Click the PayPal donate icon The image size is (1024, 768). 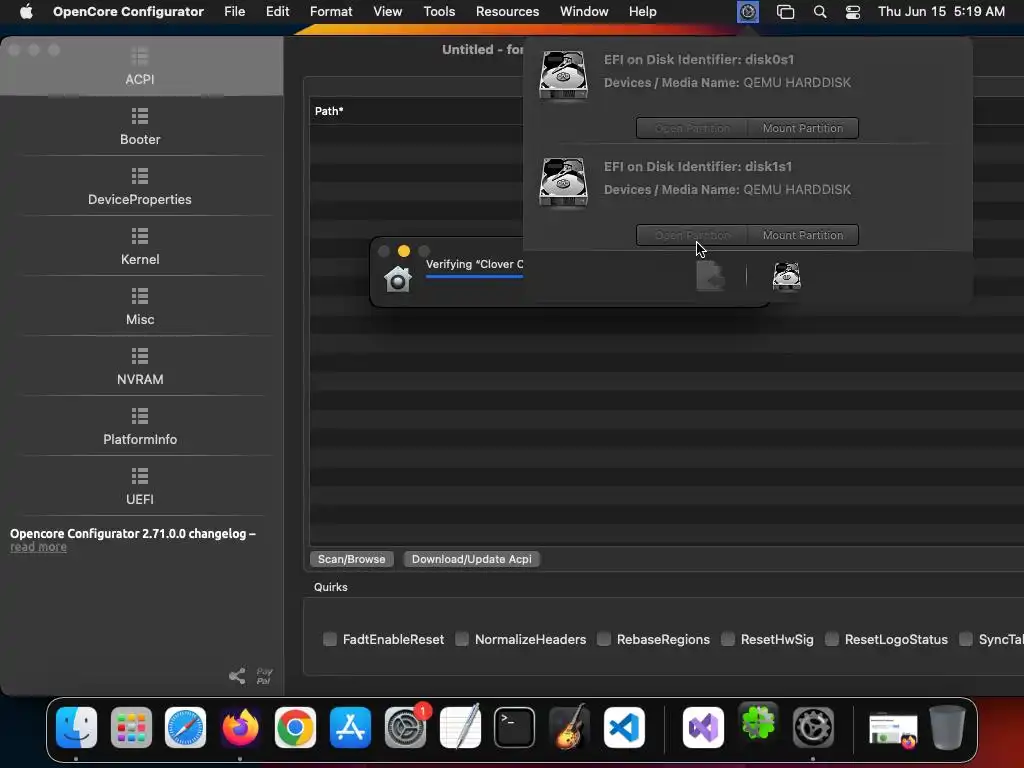point(264,676)
